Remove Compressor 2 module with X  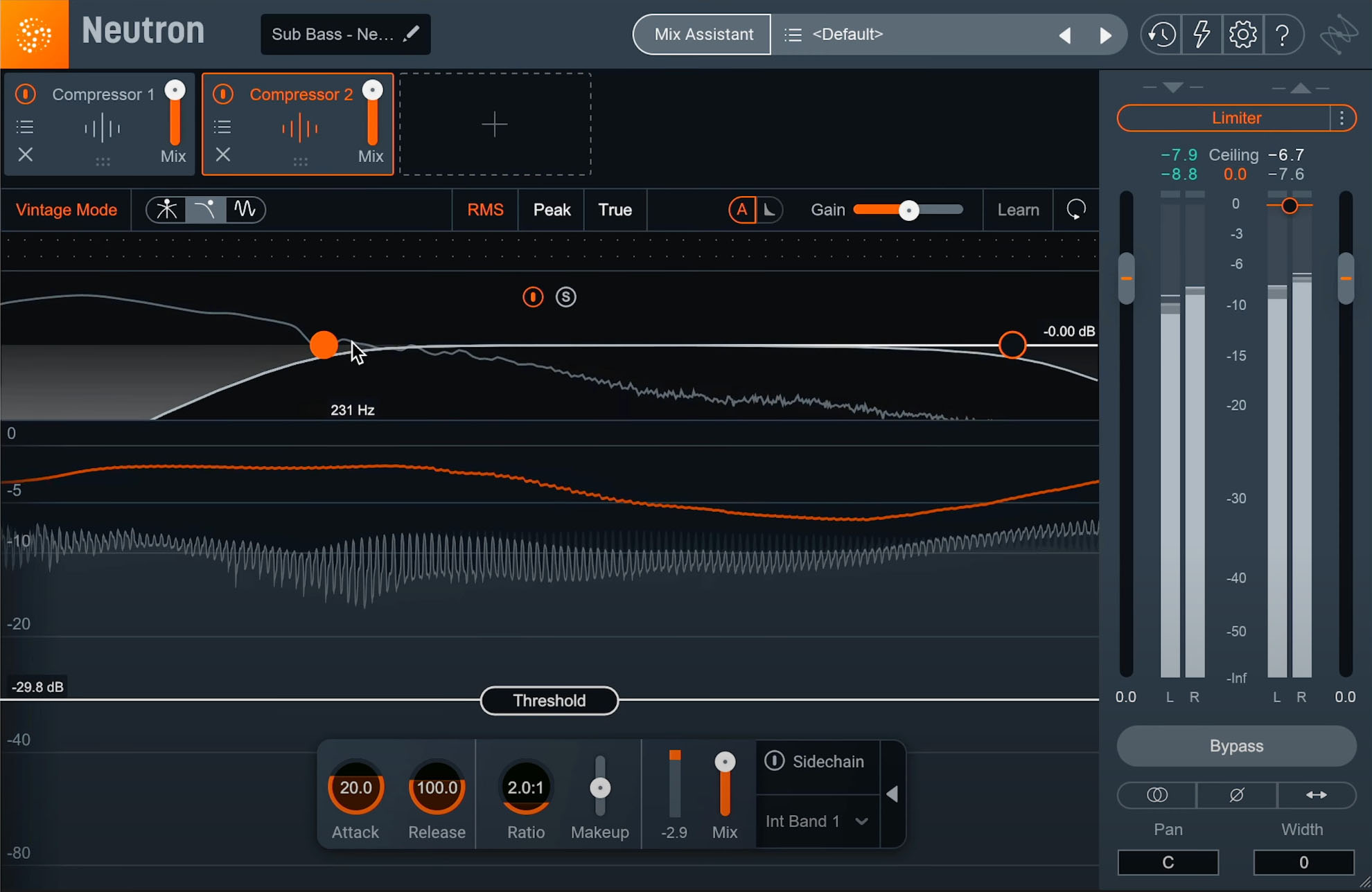(223, 154)
